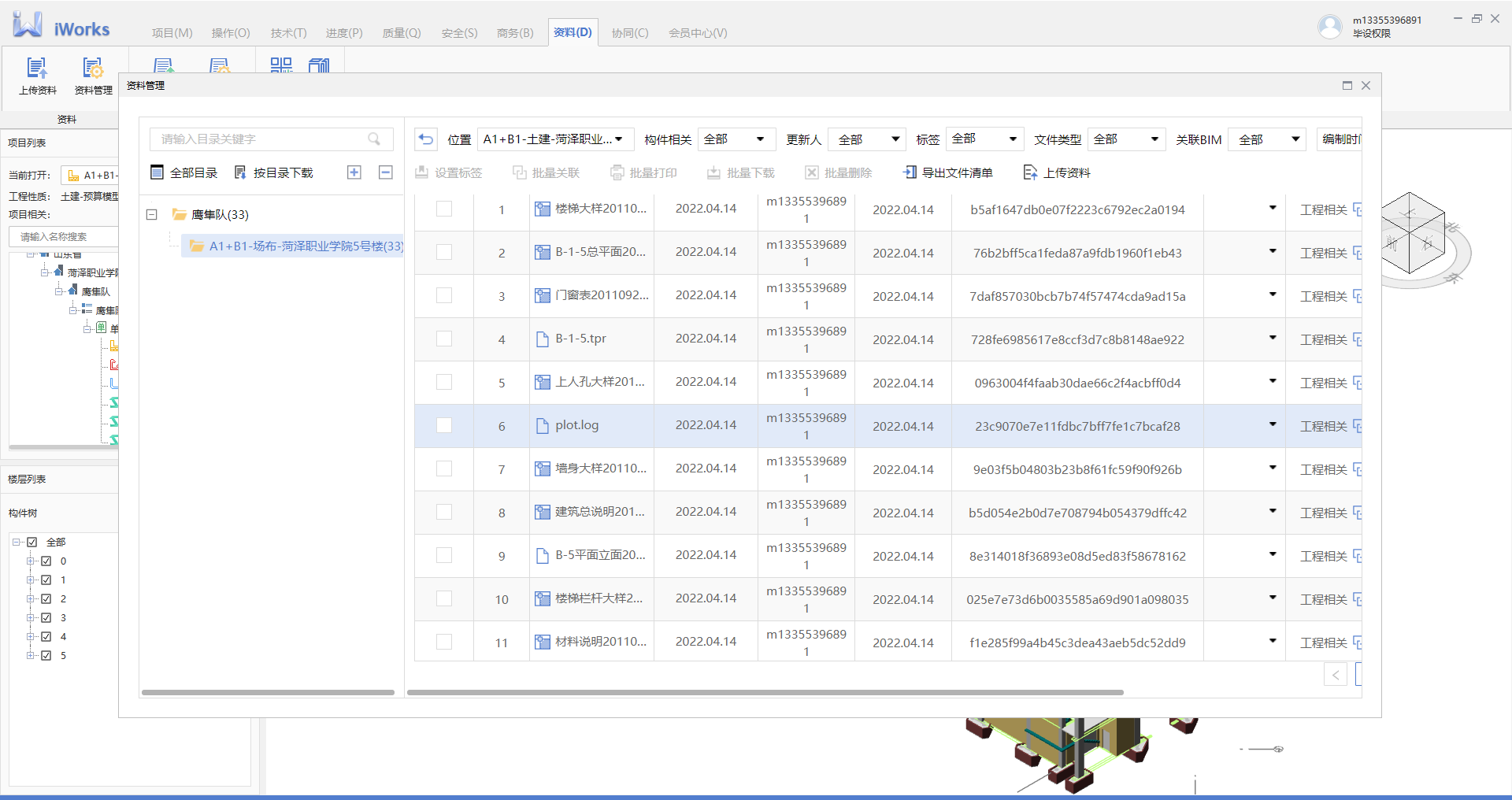Click the 请输入目录关键字 search field
Image resolution: width=1512 pixels, height=800 pixels.
click(x=271, y=139)
